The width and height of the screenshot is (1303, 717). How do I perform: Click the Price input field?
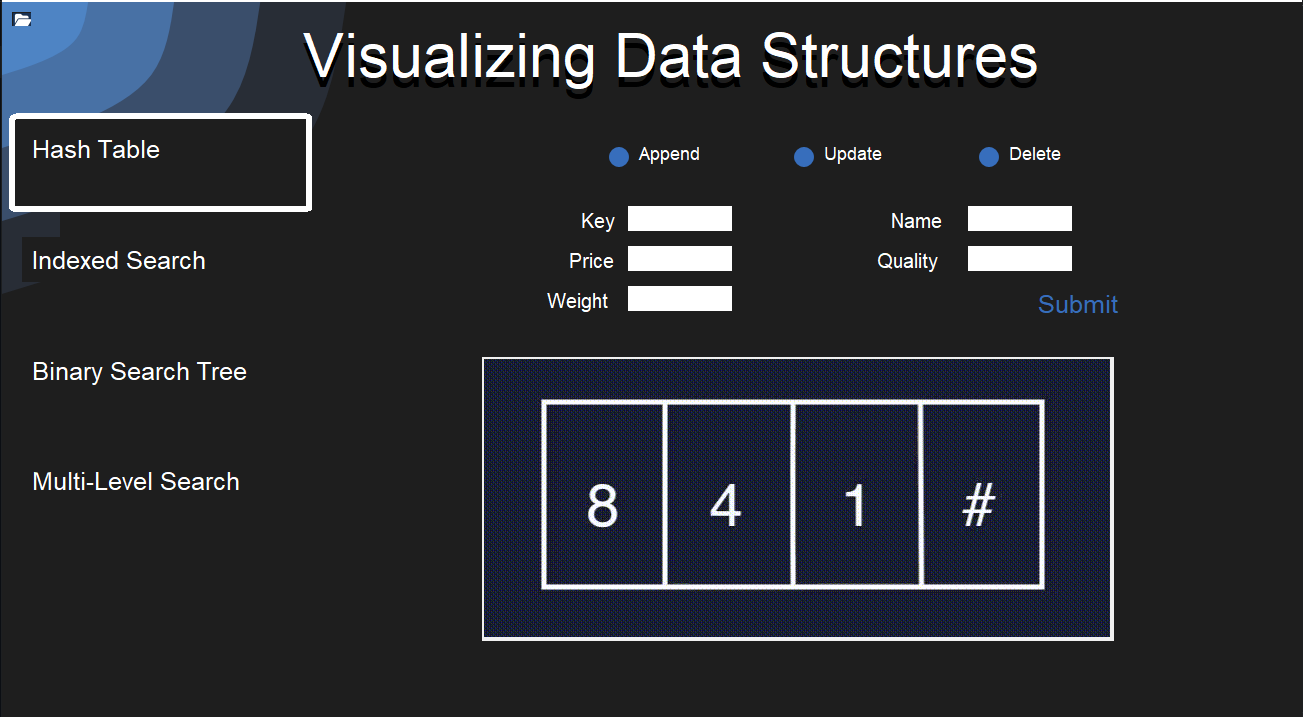(679, 258)
